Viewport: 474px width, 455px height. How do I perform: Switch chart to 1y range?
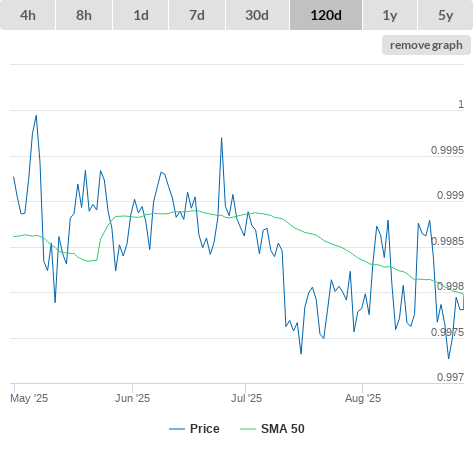click(390, 15)
